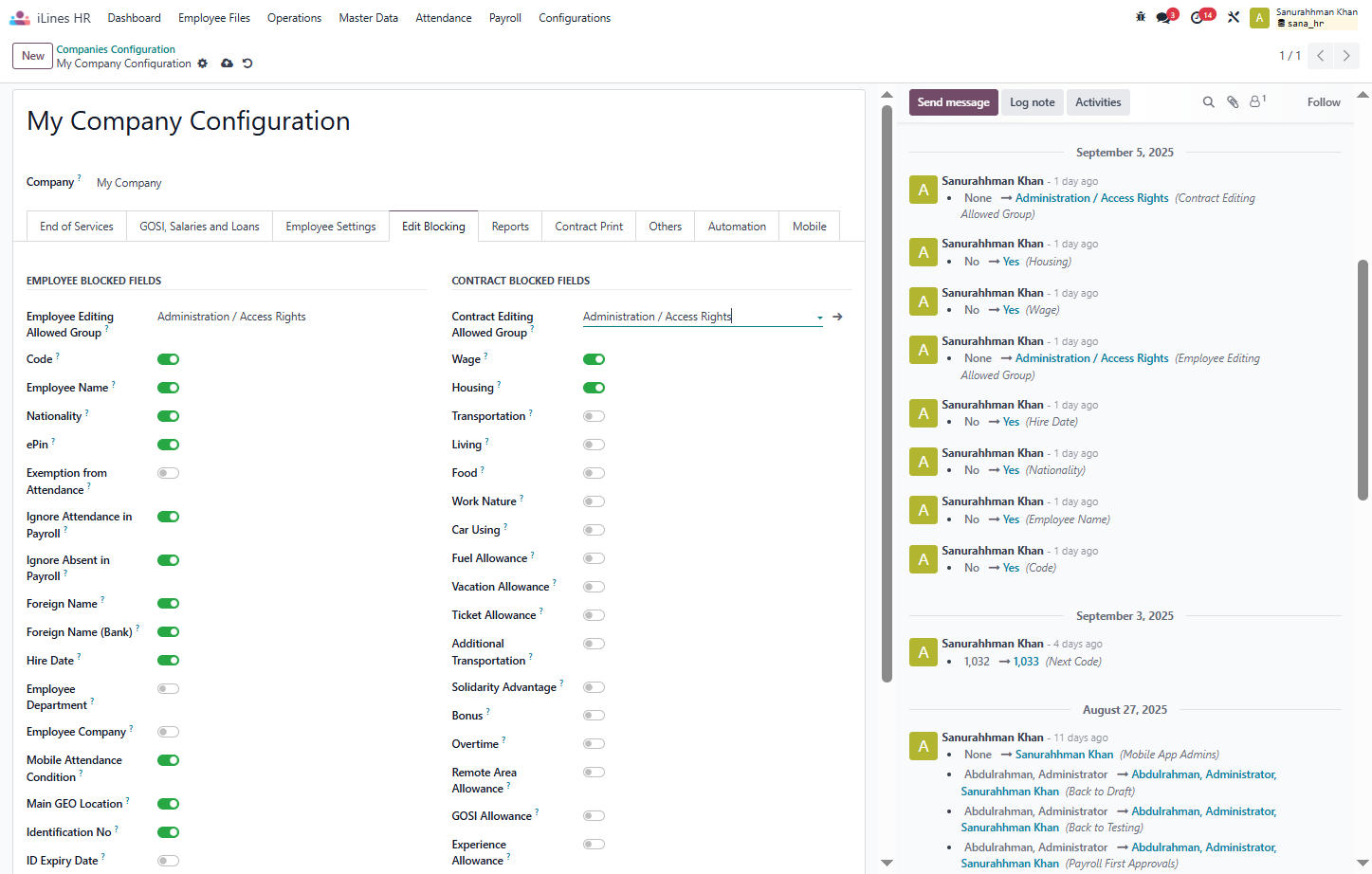Click the save cloud upload icon
This screenshot has height=874, width=1372.
(227, 64)
